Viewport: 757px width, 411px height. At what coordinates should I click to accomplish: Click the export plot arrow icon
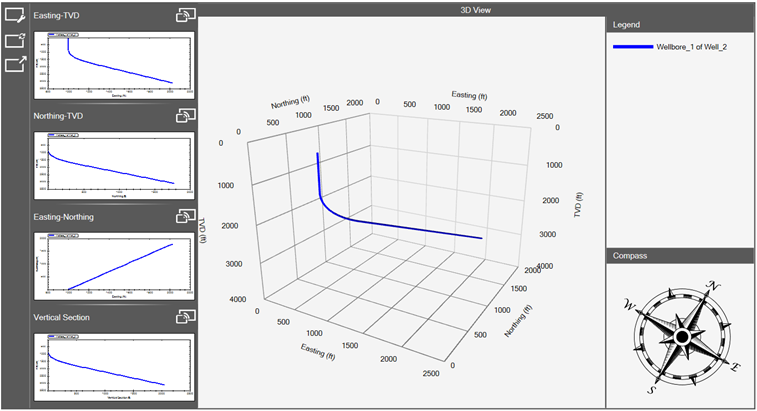point(16,65)
